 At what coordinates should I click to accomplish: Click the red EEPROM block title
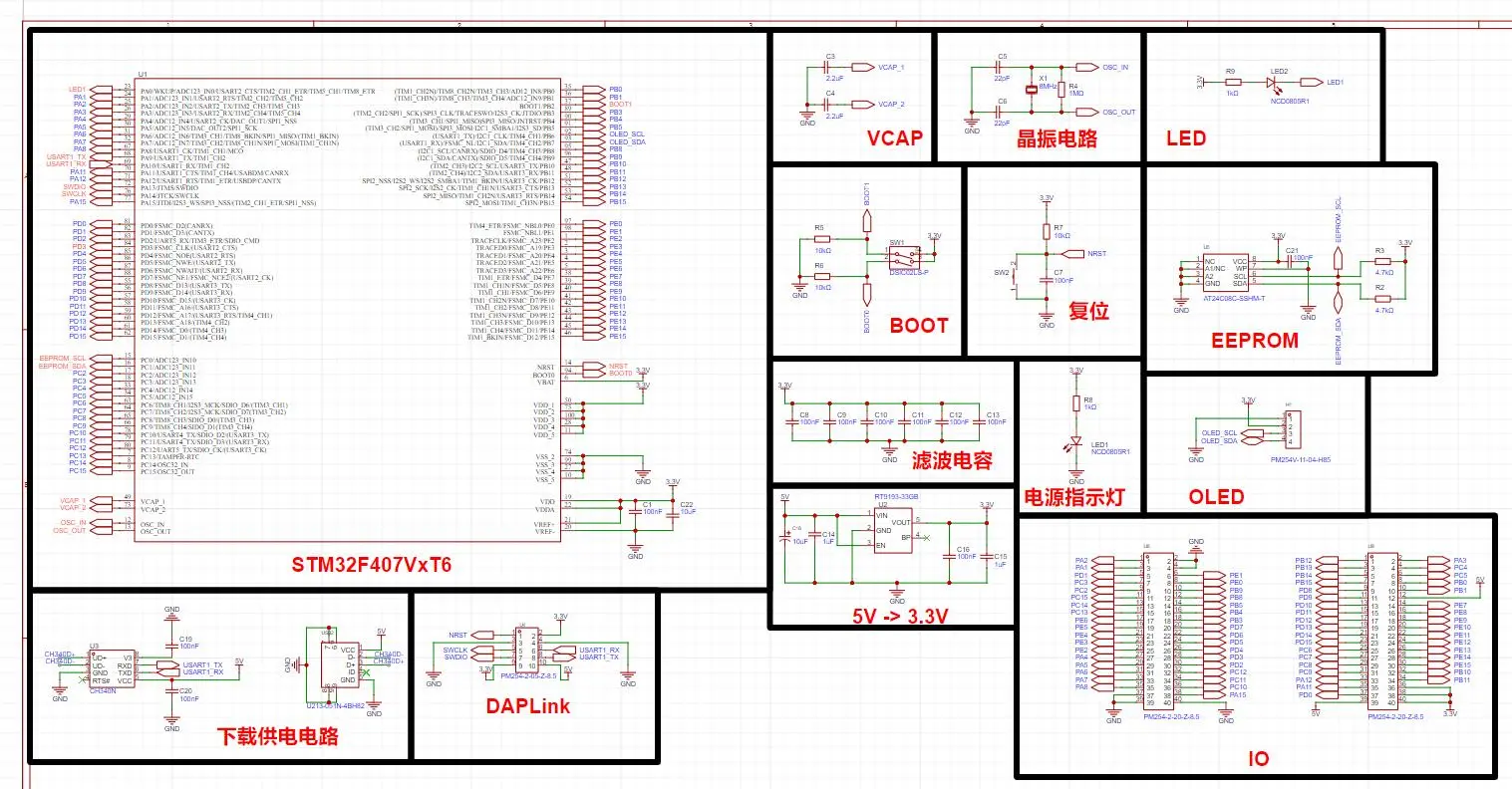point(1254,341)
